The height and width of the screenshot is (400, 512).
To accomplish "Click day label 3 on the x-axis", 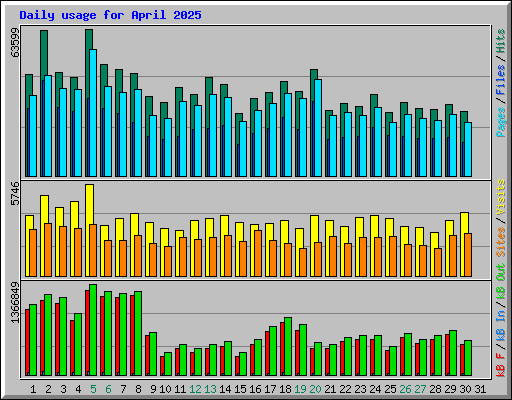I will pos(63,389).
